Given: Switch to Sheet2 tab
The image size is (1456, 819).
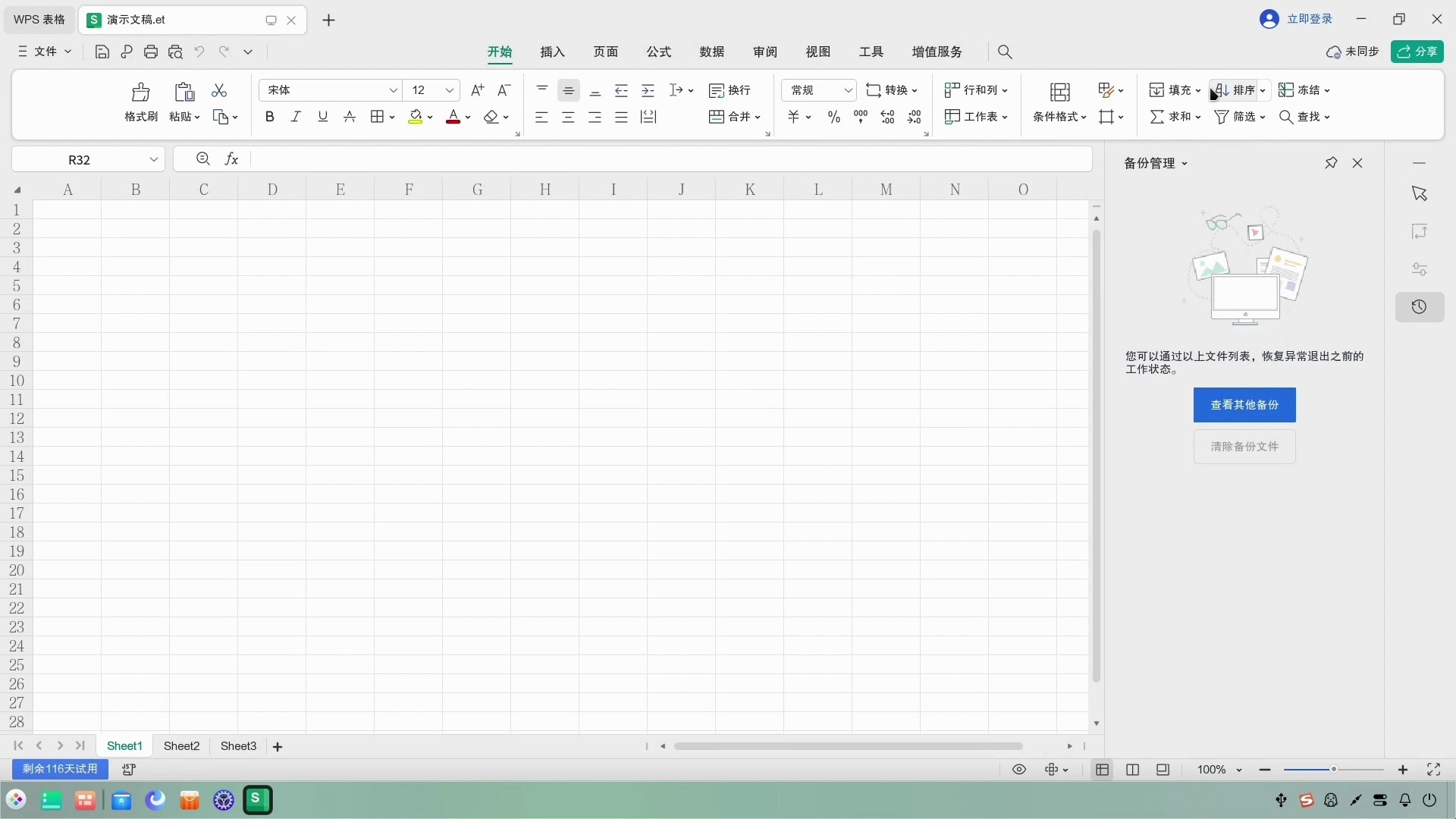Looking at the screenshot, I should (x=182, y=746).
